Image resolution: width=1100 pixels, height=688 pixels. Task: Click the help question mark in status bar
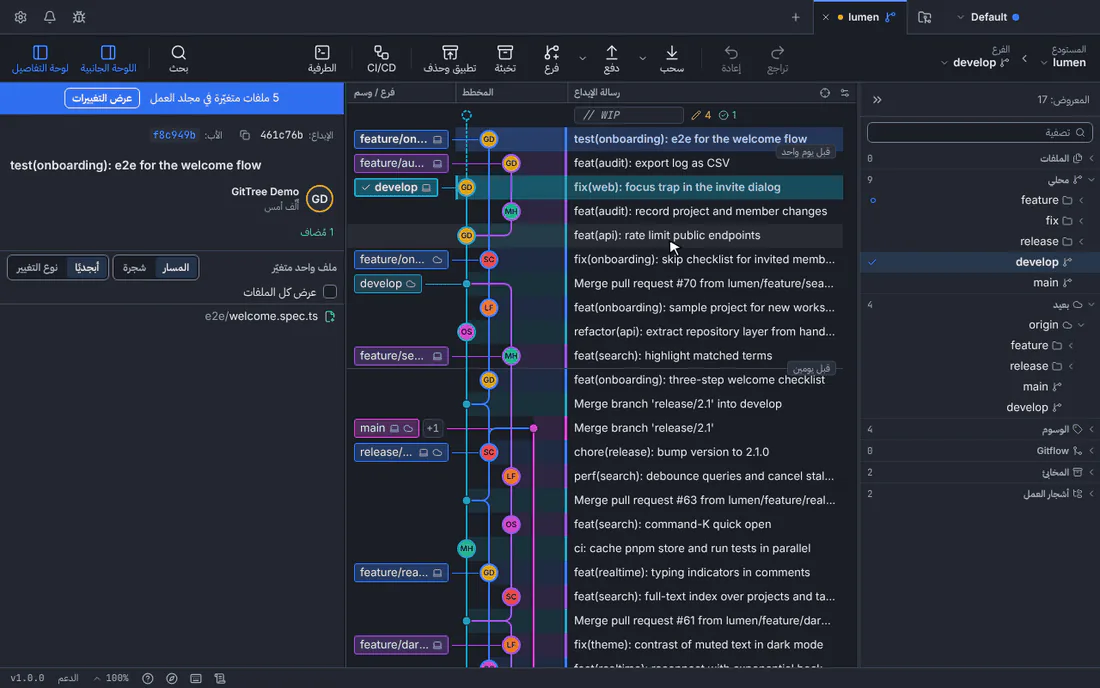(147, 678)
